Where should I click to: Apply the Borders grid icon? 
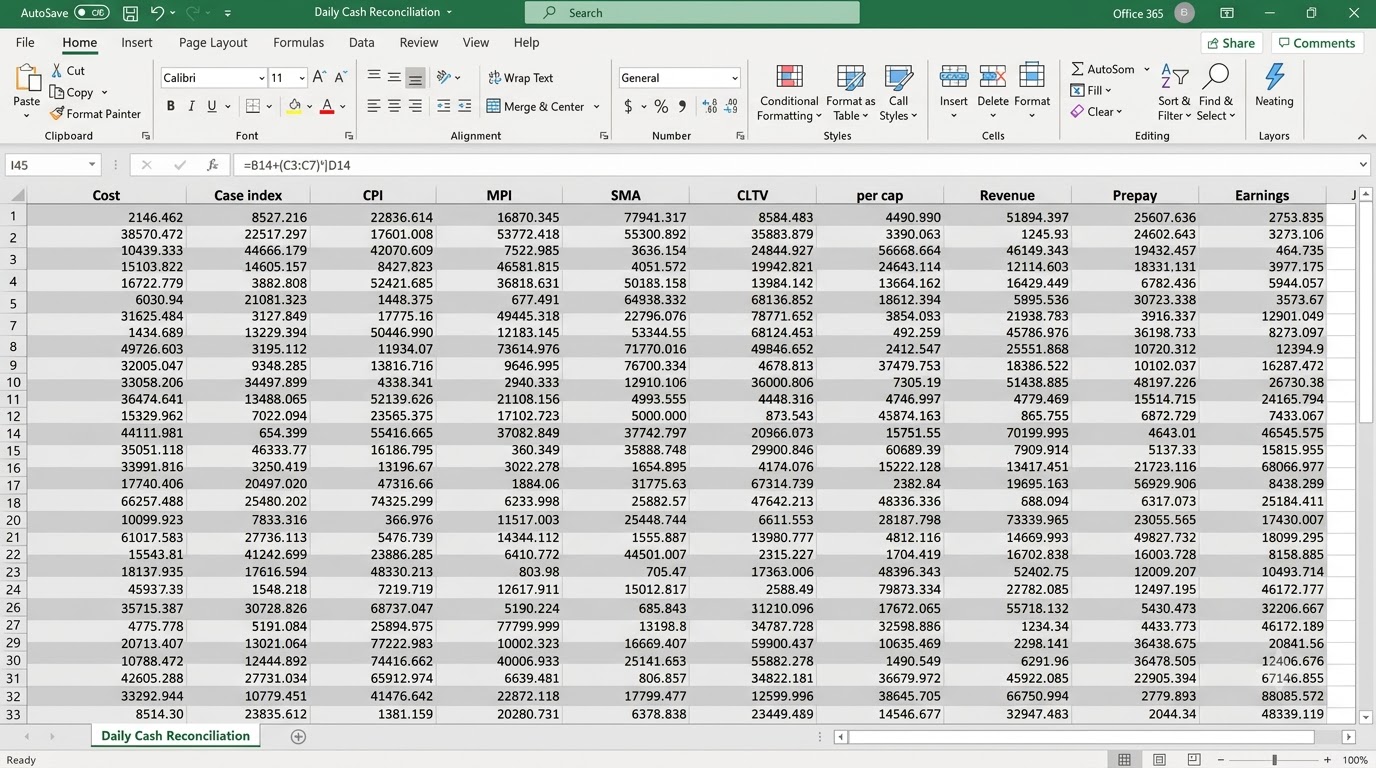pos(252,106)
